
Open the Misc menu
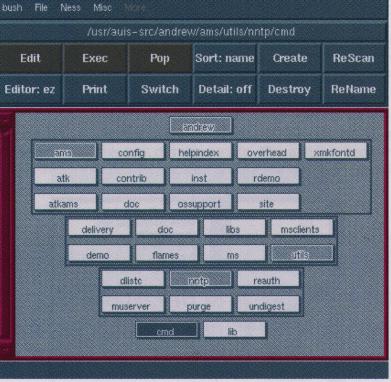coord(102,7)
